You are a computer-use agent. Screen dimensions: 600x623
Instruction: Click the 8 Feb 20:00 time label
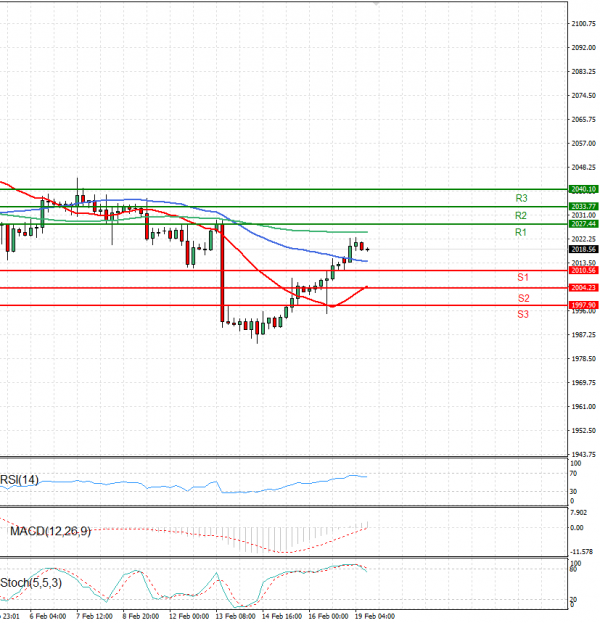(x=141, y=616)
